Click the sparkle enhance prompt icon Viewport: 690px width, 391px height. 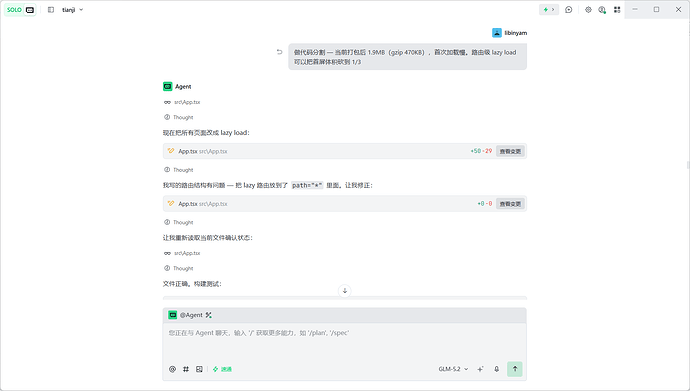point(480,369)
